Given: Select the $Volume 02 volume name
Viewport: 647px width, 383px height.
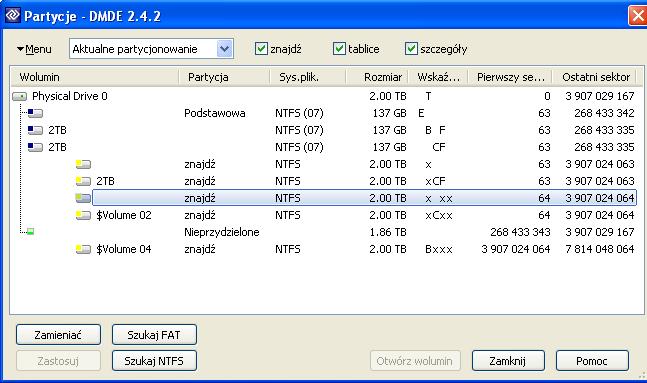Looking at the screenshot, I should tap(124, 215).
